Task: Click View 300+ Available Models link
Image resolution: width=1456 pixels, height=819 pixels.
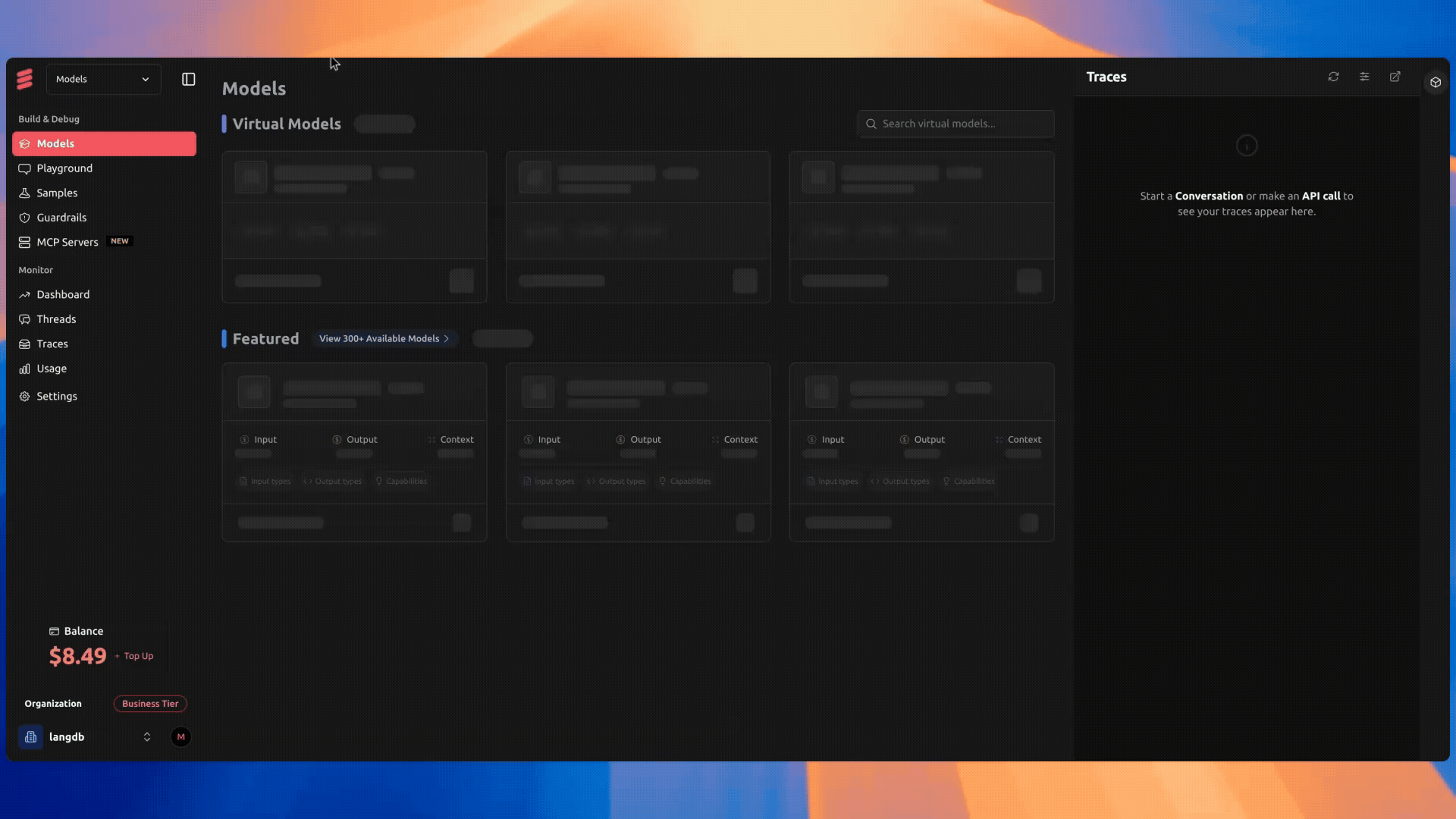Action: tap(384, 339)
